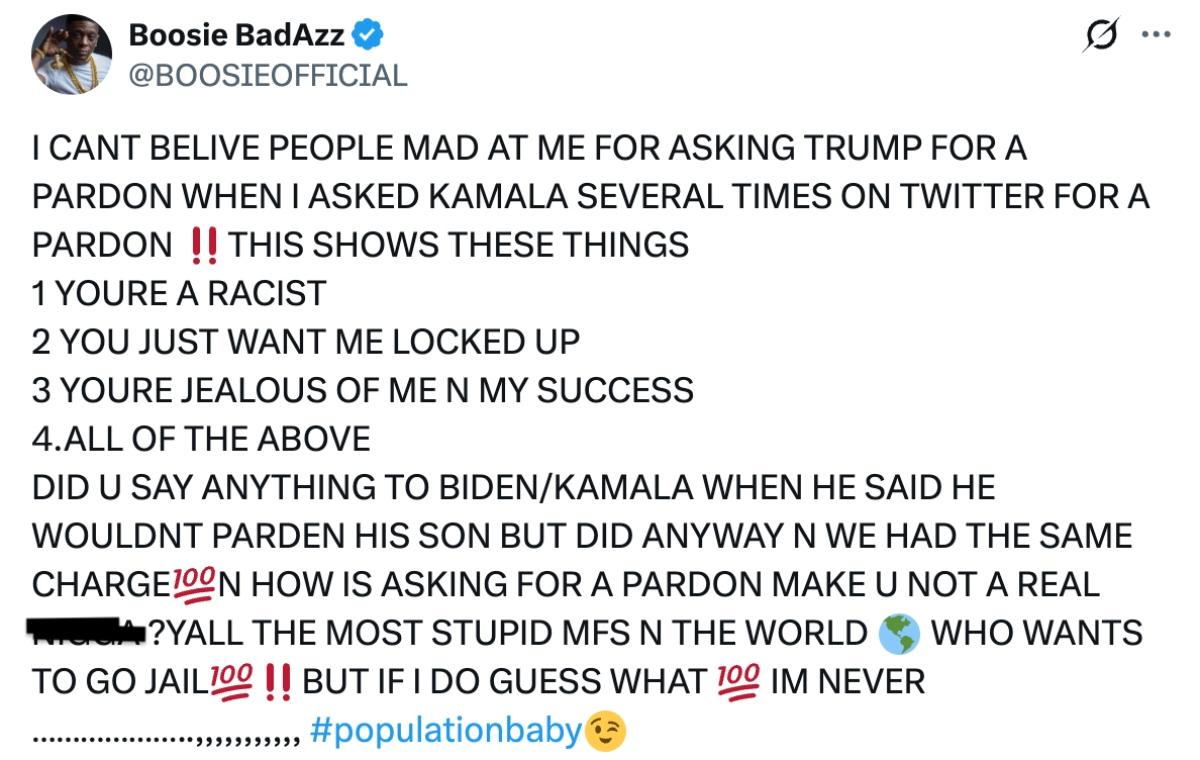The image size is (1200, 760).
Task: Click the blue verified badge
Action: click(x=366, y=31)
